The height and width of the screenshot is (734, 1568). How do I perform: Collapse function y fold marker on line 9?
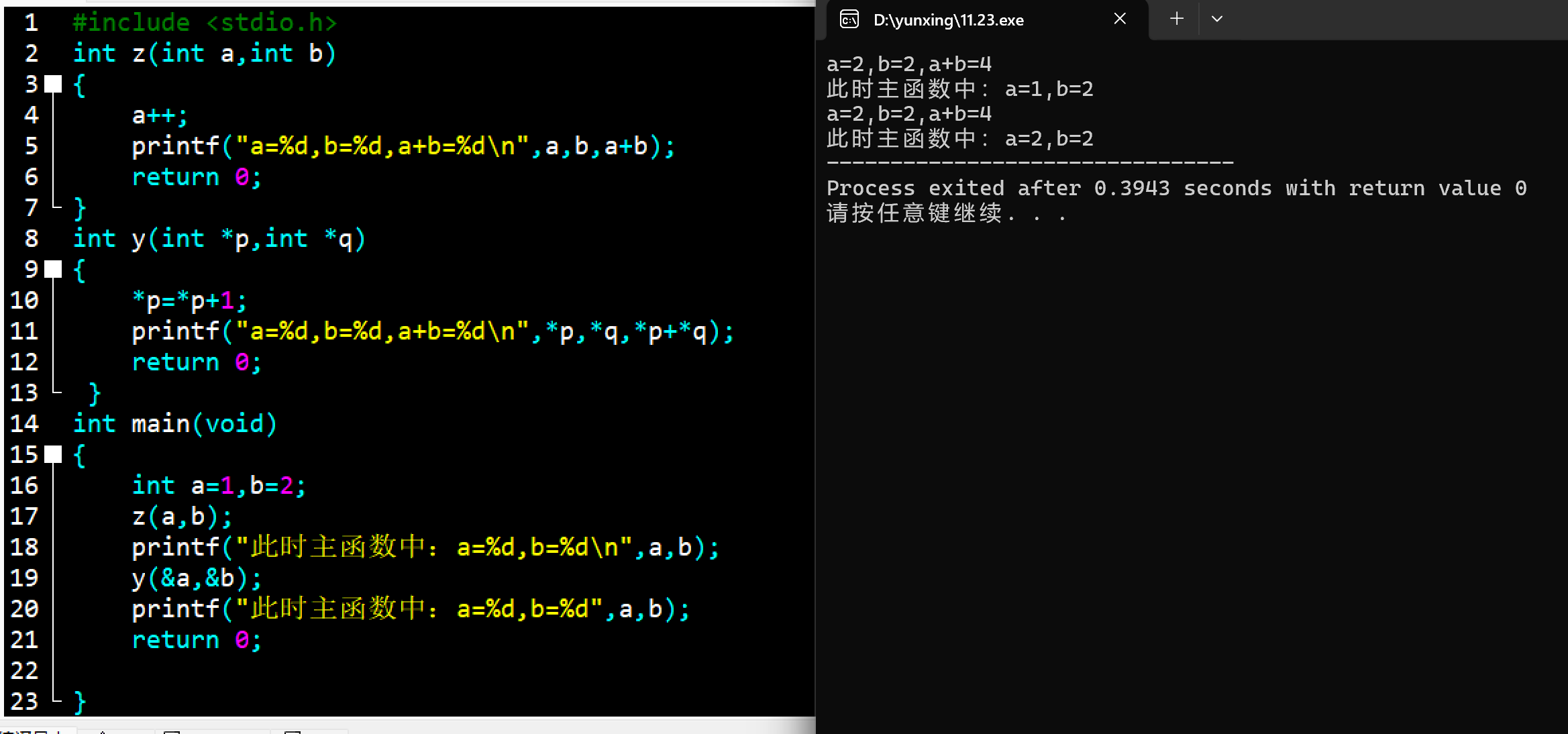click(x=53, y=270)
